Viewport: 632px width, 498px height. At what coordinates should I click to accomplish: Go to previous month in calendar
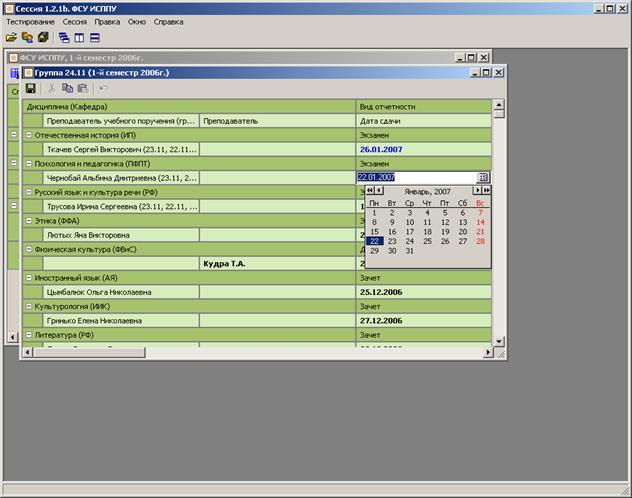(x=379, y=190)
